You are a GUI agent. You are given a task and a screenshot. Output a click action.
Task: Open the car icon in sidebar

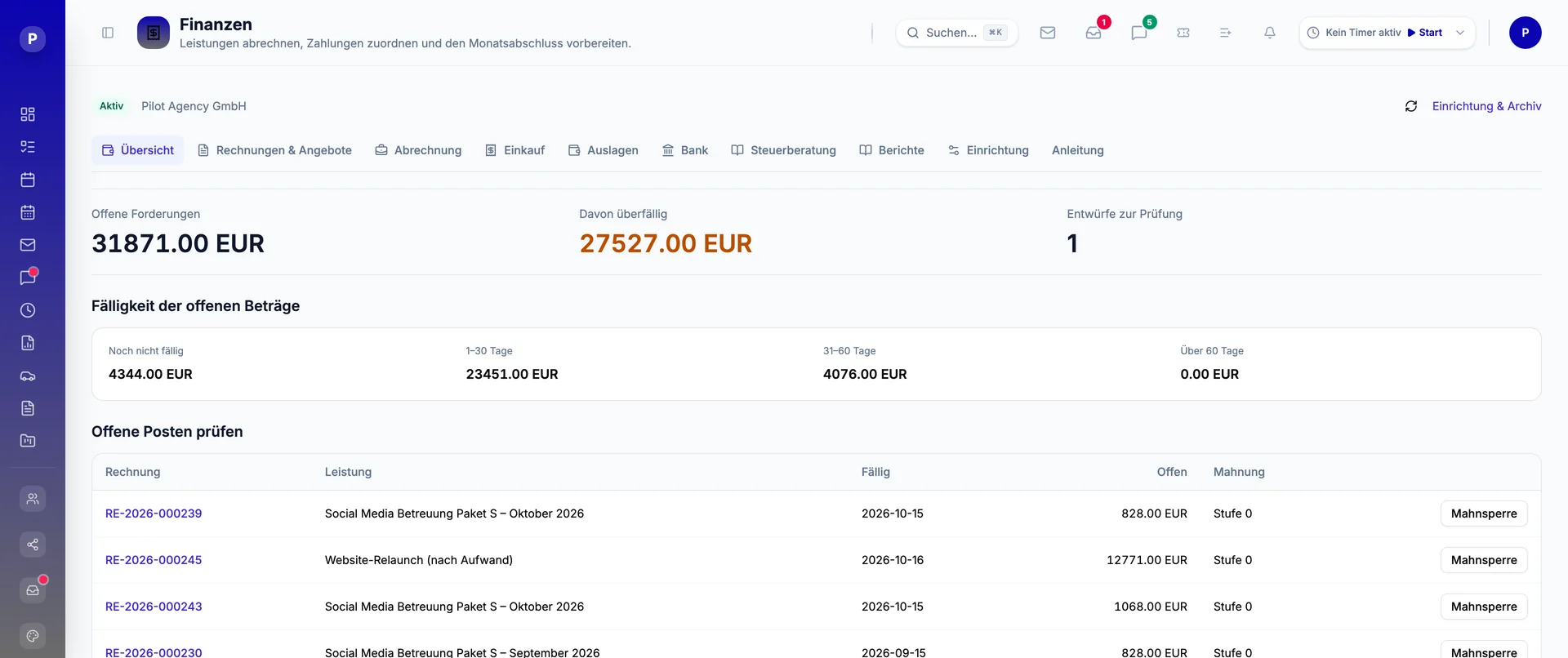28,376
